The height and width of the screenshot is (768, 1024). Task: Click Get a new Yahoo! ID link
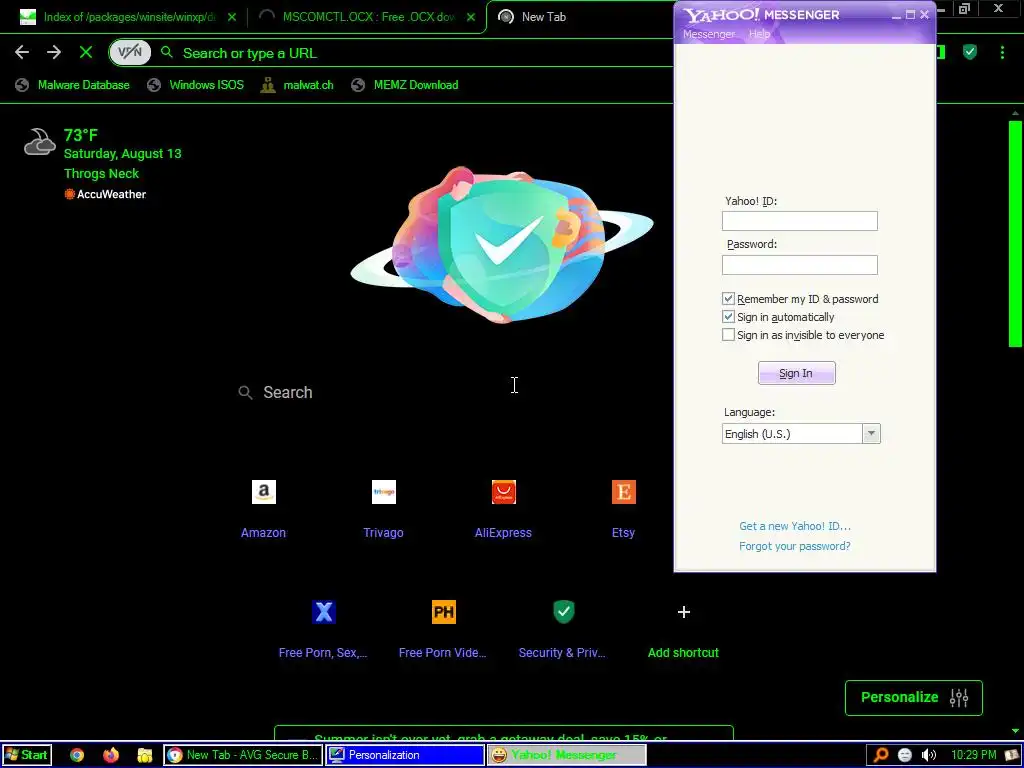coord(795,526)
